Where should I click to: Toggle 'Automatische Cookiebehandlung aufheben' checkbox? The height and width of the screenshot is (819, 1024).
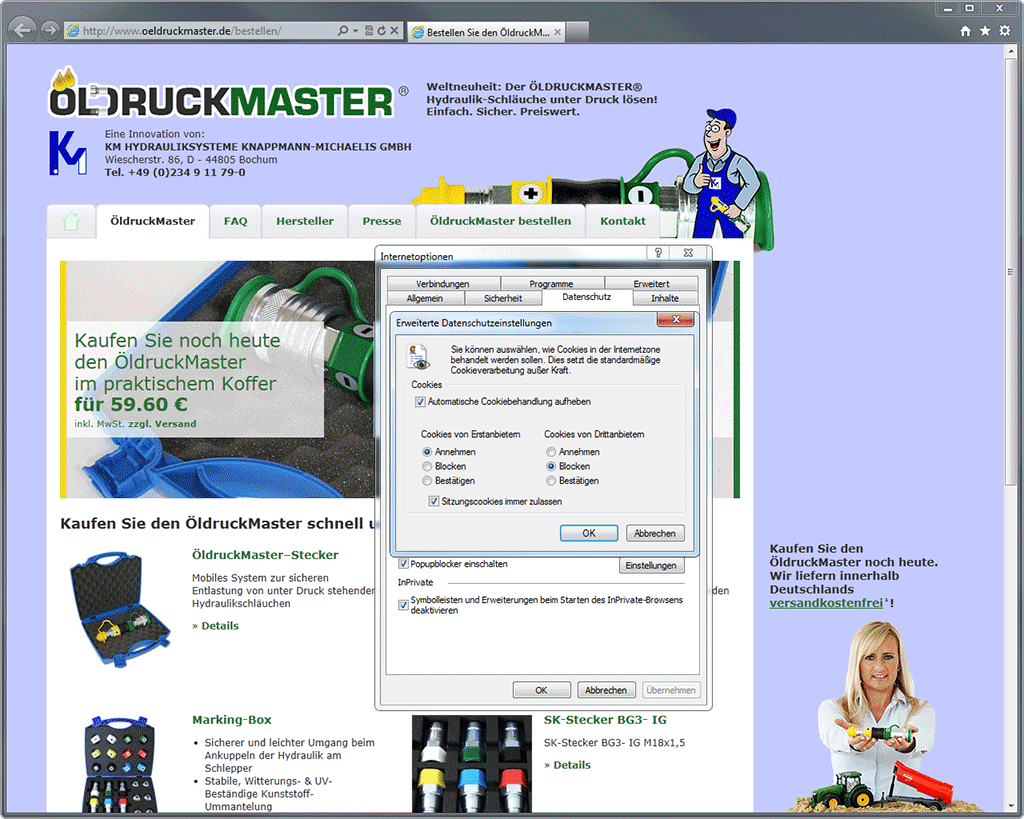(421, 402)
